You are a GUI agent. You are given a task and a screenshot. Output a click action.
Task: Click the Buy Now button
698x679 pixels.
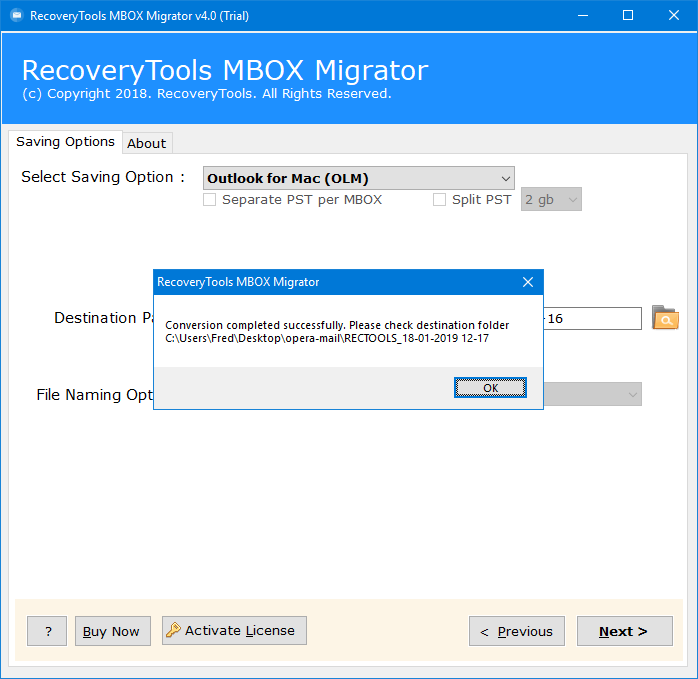point(113,631)
